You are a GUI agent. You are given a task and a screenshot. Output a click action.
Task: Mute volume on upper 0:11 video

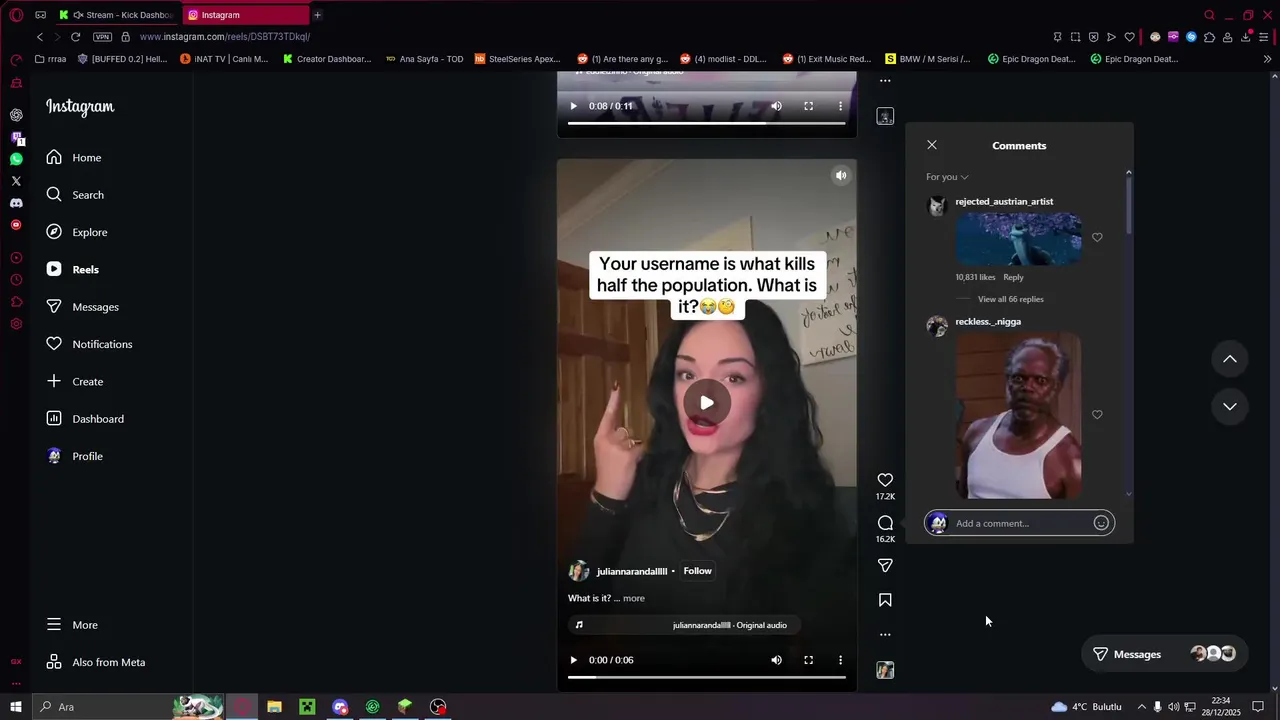coord(776,106)
